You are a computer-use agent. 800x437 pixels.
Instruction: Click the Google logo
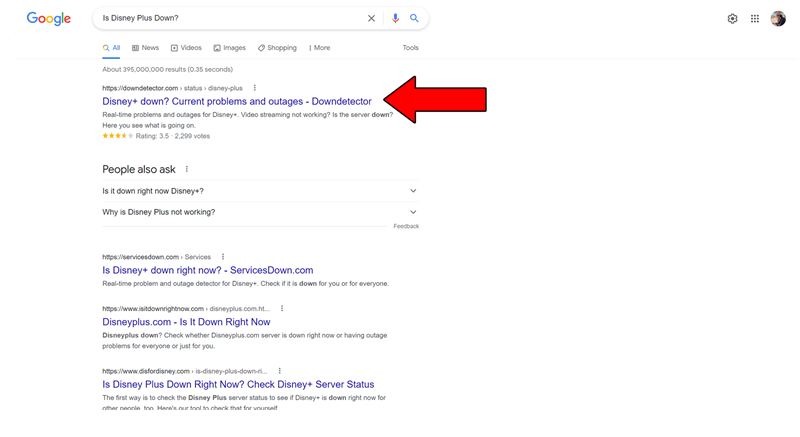click(x=49, y=19)
